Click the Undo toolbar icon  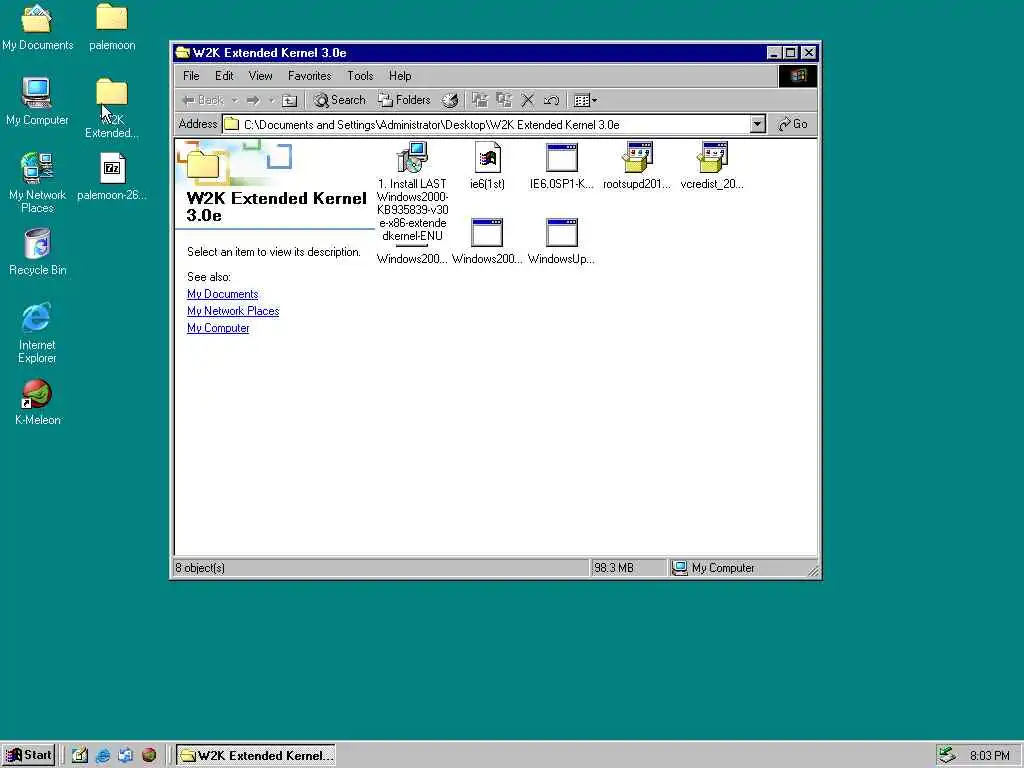[551, 101]
